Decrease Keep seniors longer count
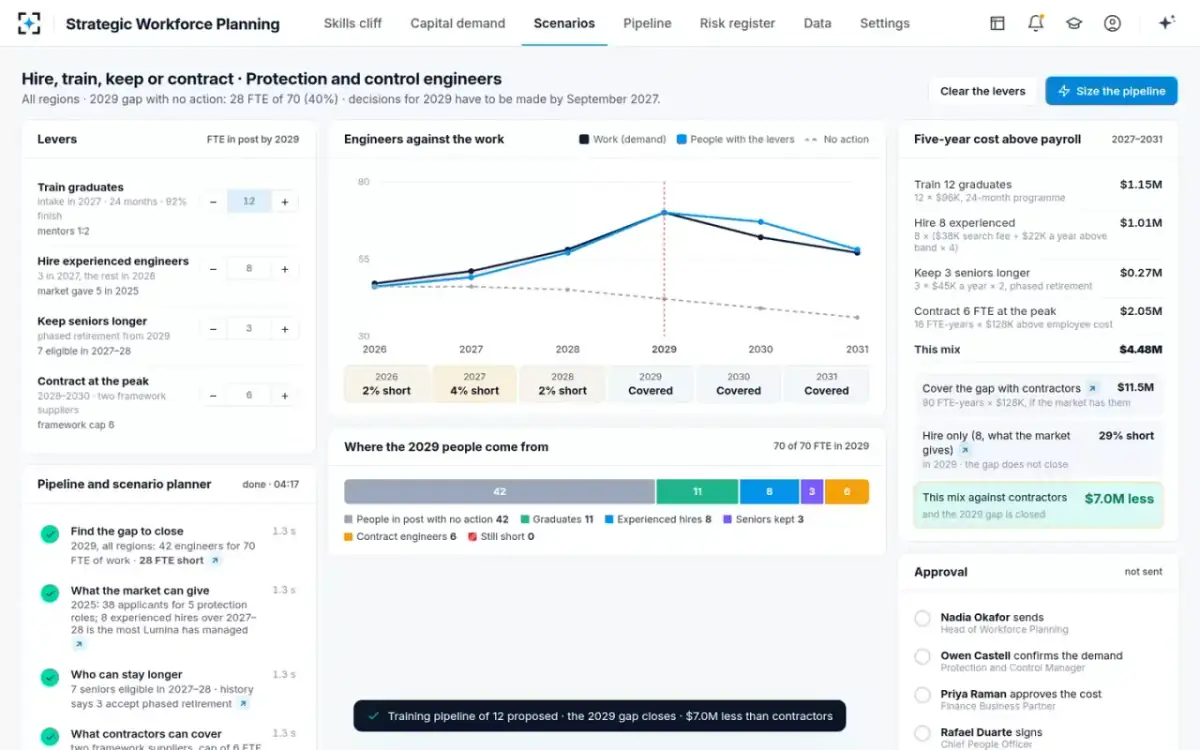 (x=213, y=329)
